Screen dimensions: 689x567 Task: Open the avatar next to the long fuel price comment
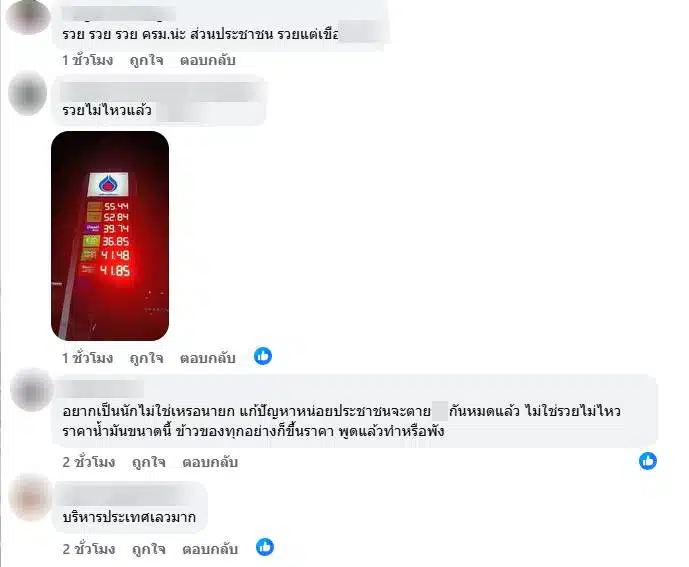point(32,390)
